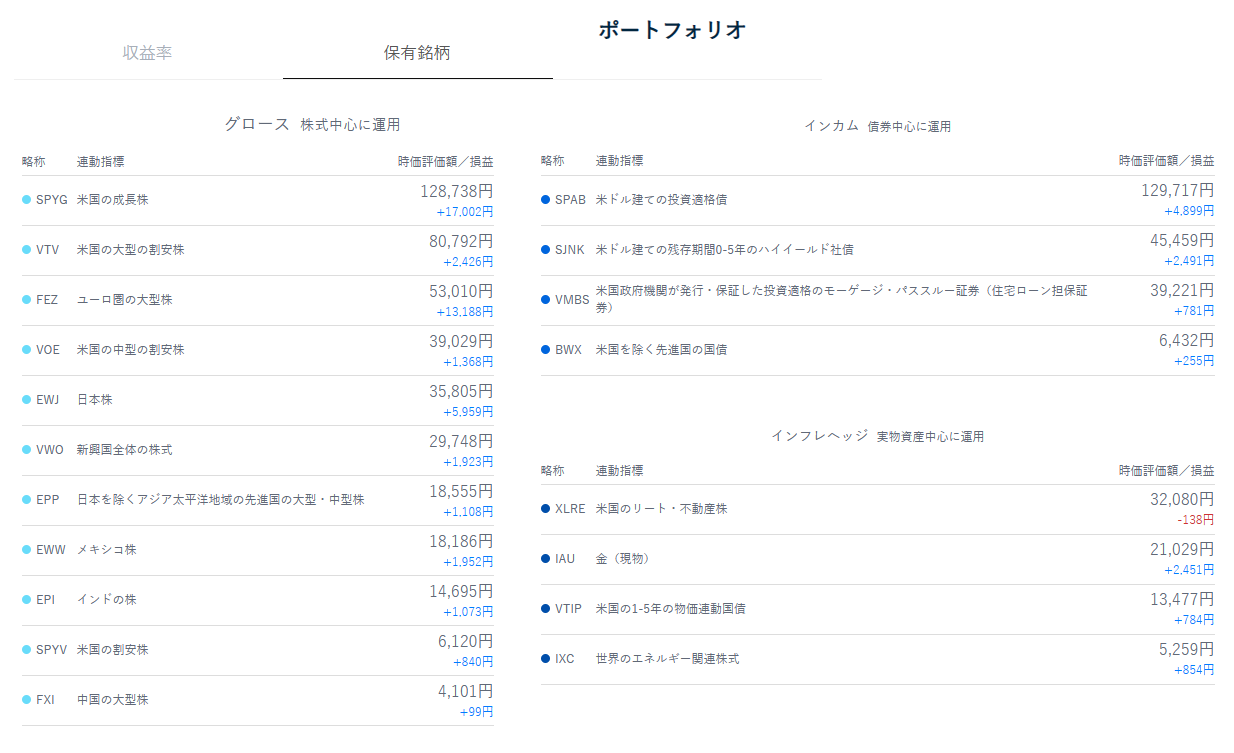1234x753 pixels.
Task: Click the dark-blue dot beside XLRE
Action: [546, 508]
